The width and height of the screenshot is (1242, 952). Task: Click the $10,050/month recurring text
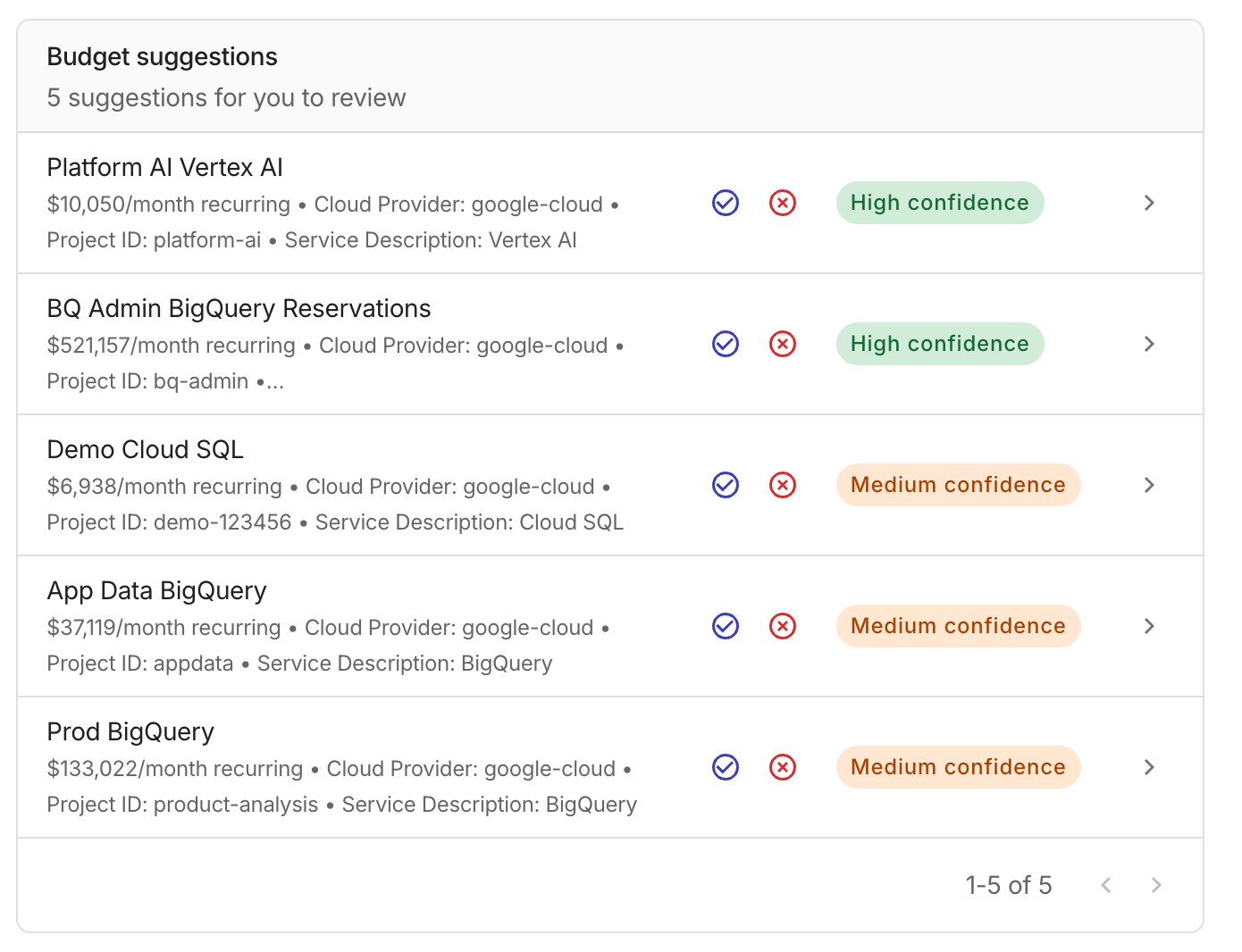pos(169,205)
